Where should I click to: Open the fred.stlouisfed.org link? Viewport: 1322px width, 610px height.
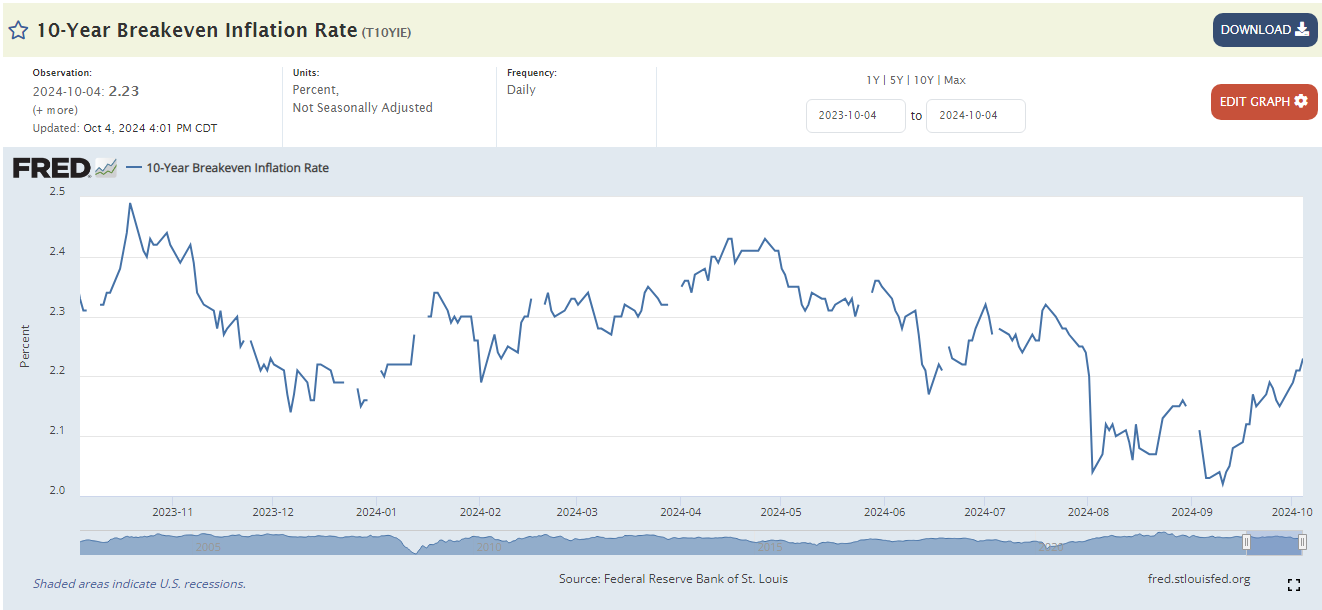(x=1199, y=579)
